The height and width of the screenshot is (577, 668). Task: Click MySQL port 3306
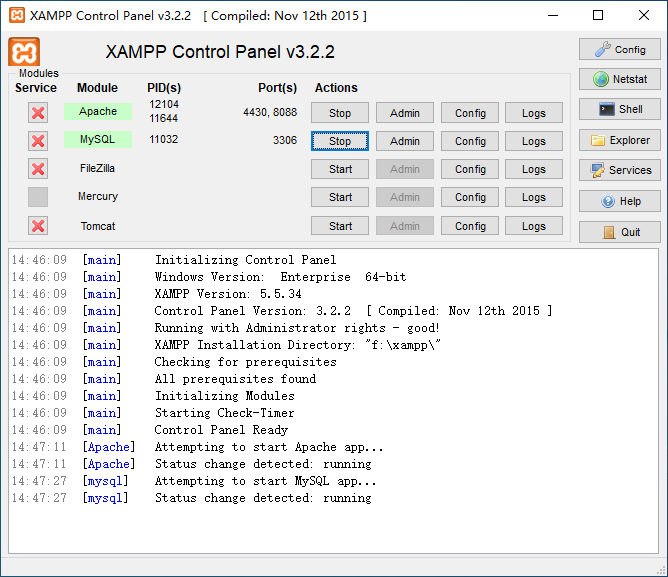285,140
